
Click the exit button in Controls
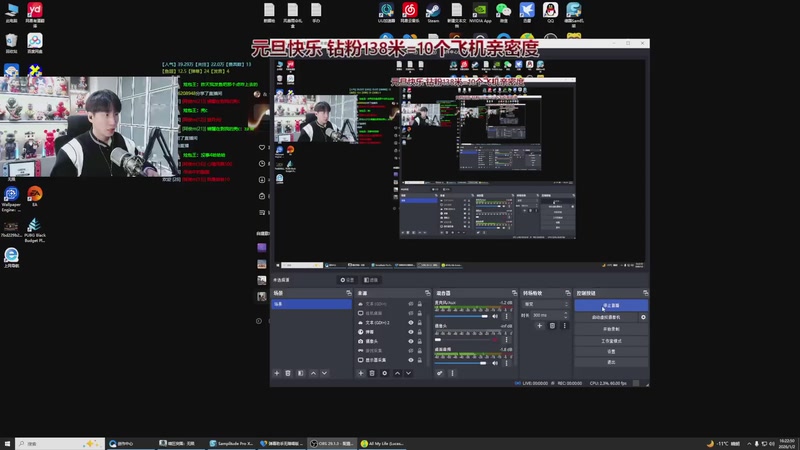(x=611, y=362)
